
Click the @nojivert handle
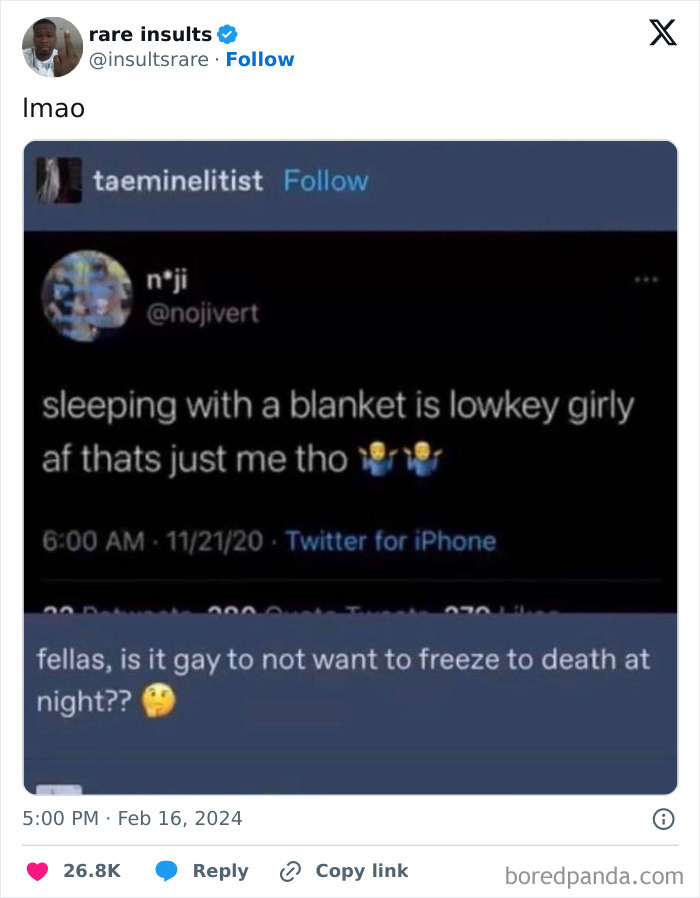[x=203, y=314]
